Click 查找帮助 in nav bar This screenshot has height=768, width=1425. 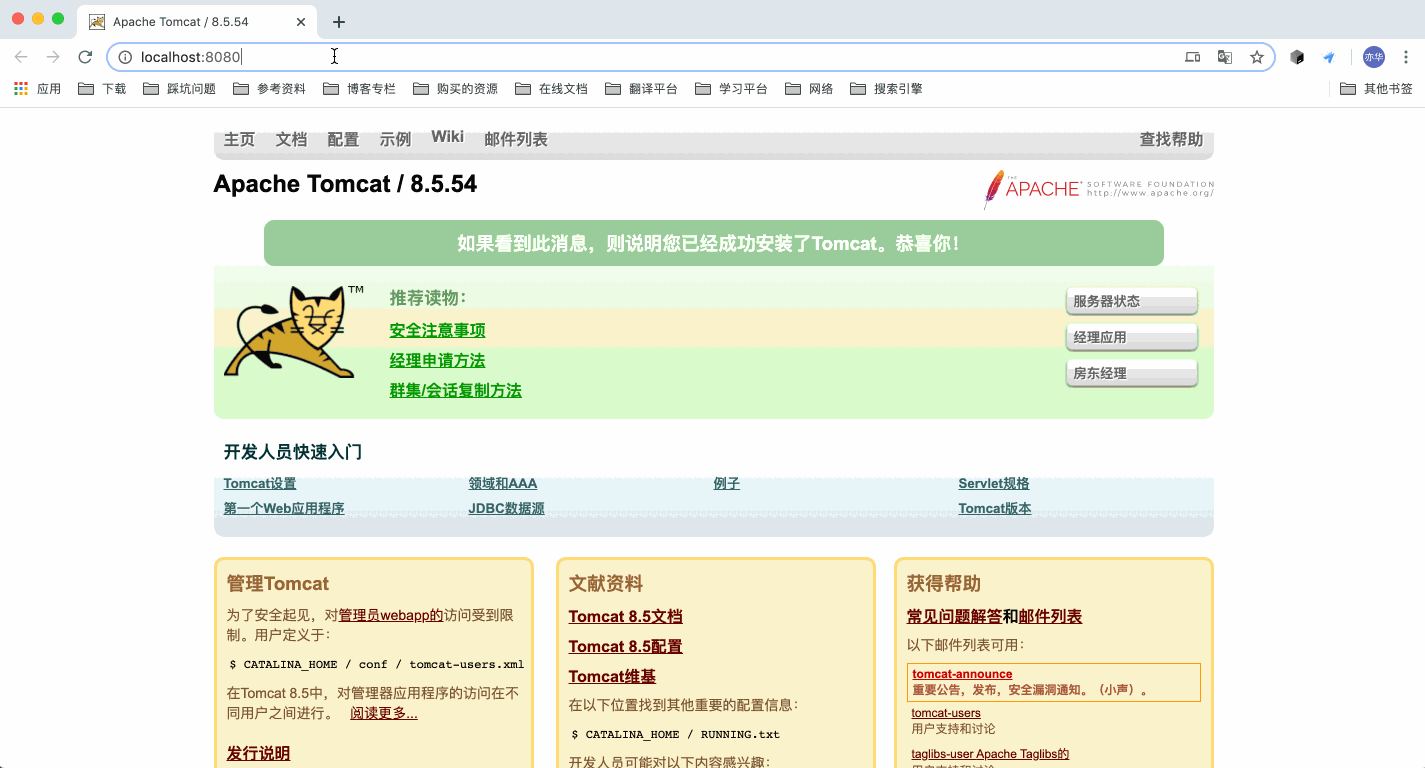[1171, 139]
